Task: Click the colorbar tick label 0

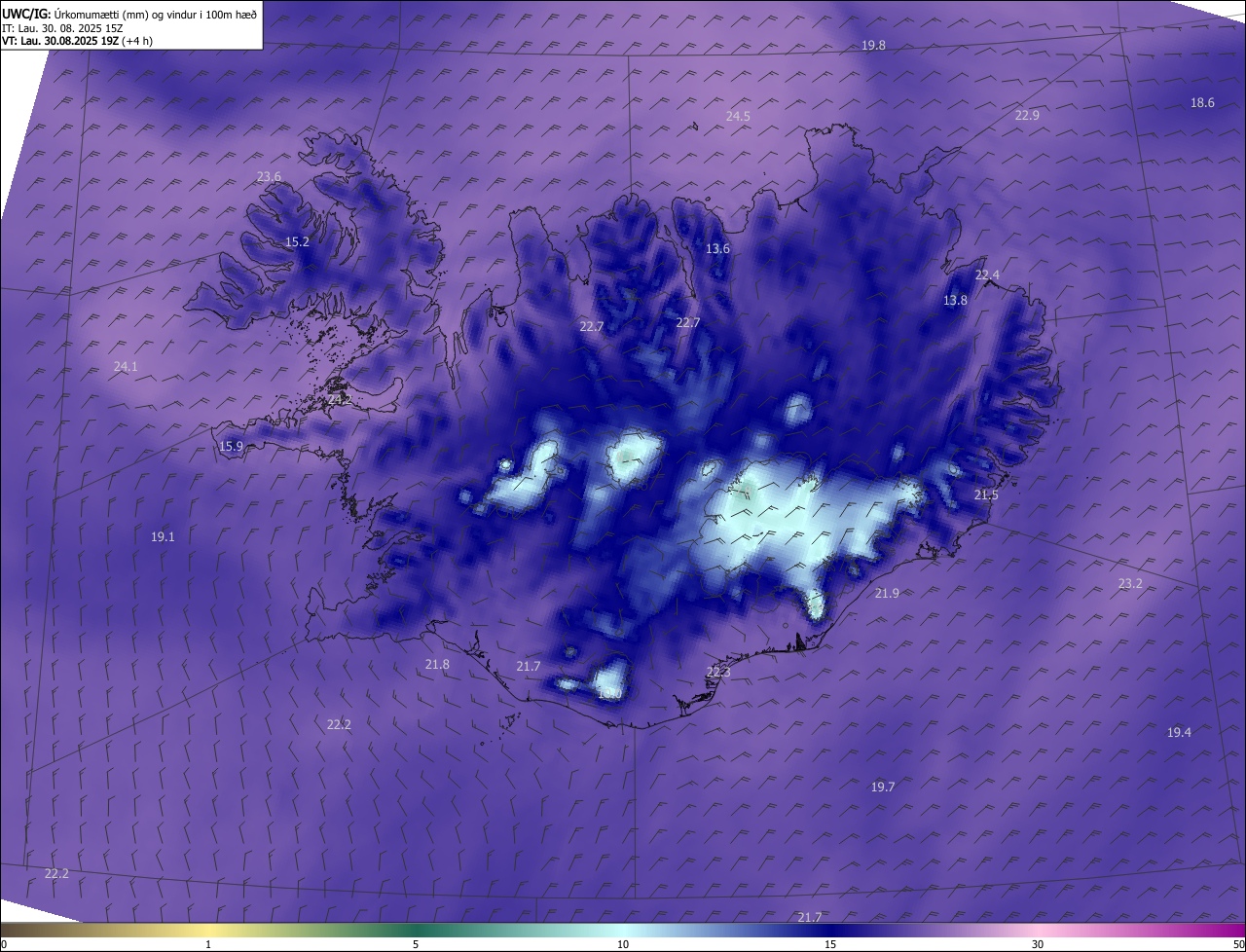Action: pos(4,944)
